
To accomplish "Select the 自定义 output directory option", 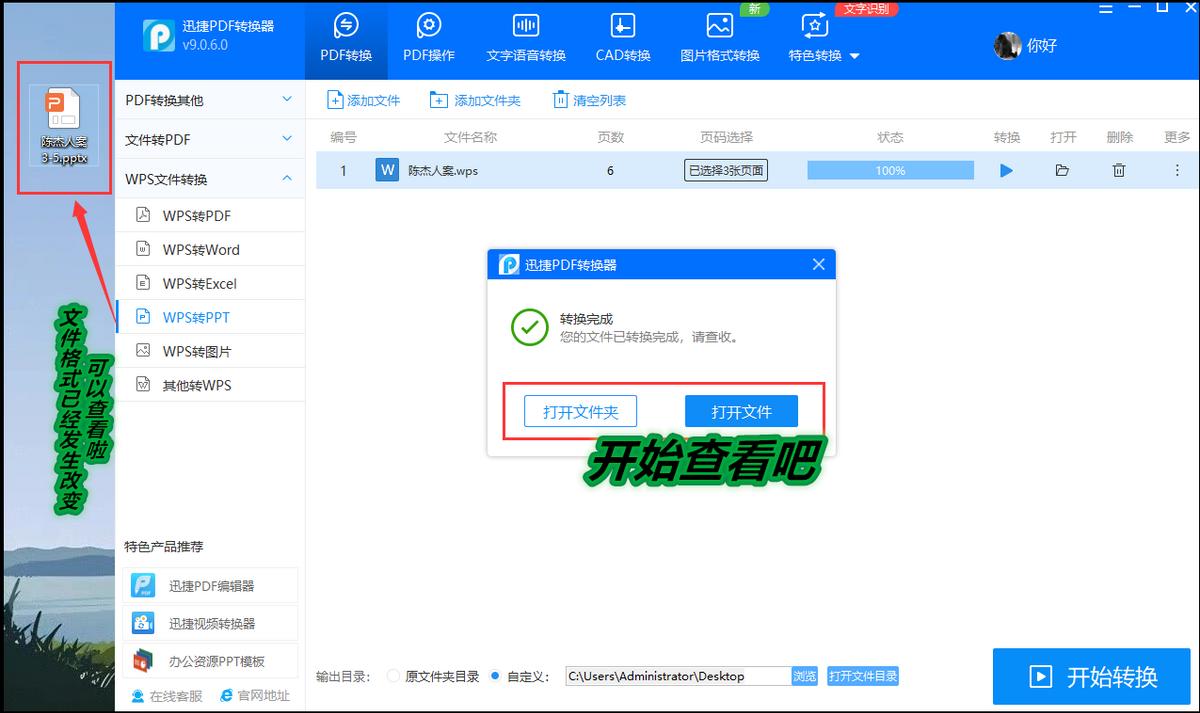I will (x=496, y=675).
